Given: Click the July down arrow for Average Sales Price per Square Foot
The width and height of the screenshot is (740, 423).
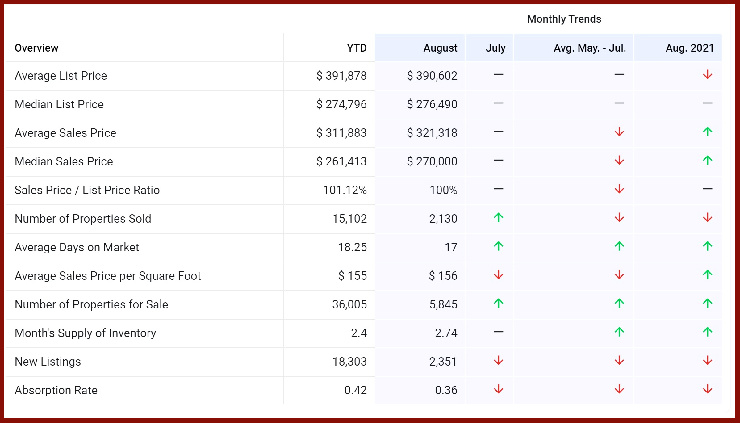Looking at the screenshot, I should (498, 275).
